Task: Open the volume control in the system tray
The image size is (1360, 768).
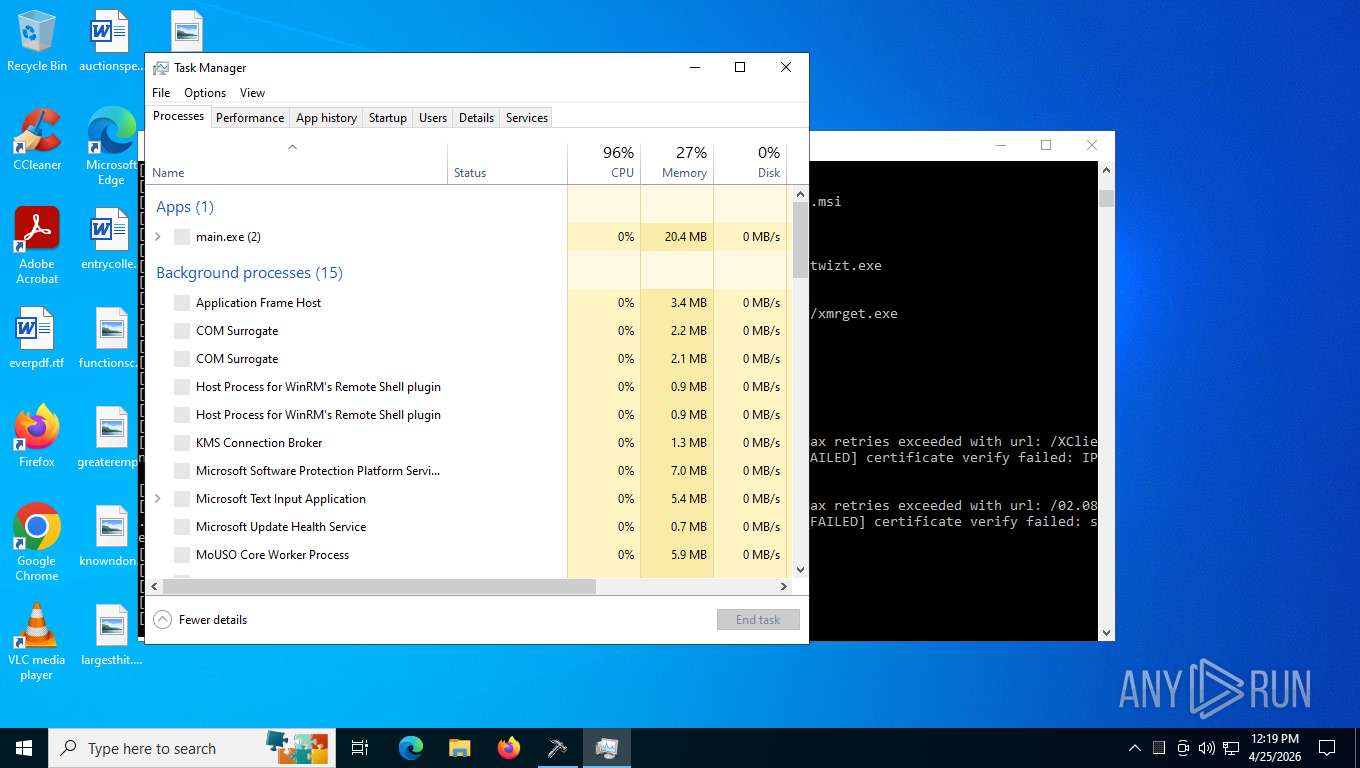Action: click(x=1206, y=748)
